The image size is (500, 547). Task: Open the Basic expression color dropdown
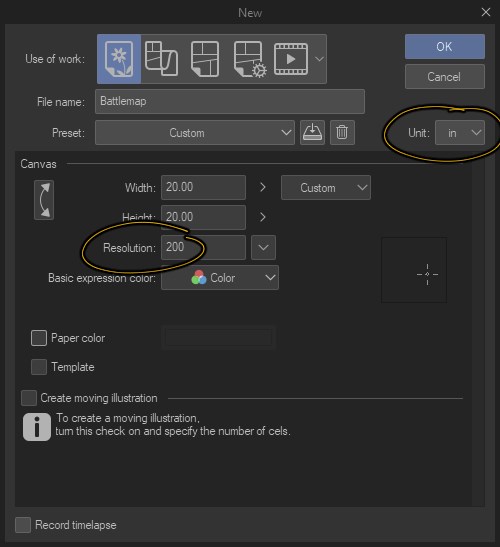pos(220,278)
